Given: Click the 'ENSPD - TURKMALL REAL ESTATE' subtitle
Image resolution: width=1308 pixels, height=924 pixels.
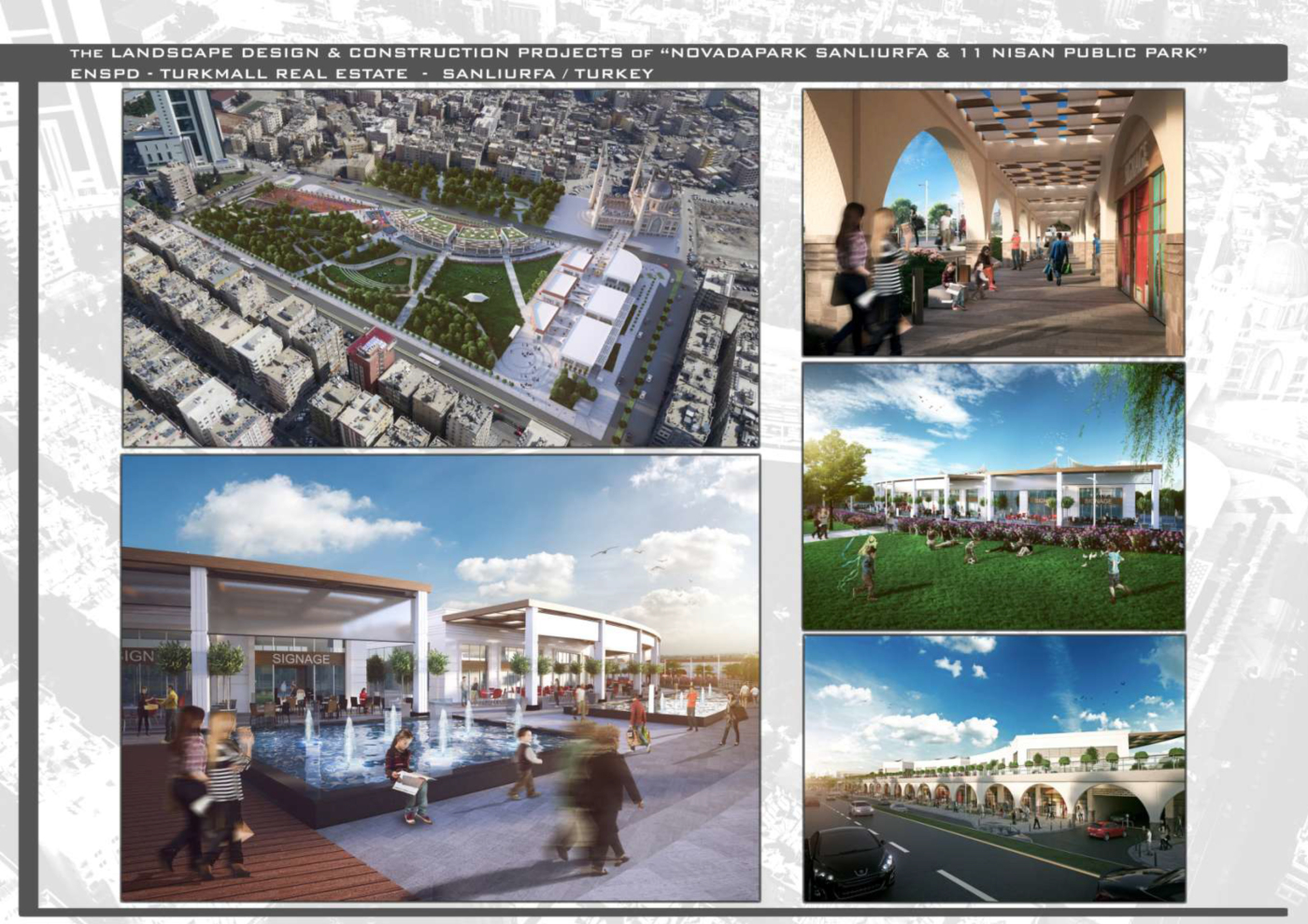Looking at the screenshot, I should coord(239,74).
